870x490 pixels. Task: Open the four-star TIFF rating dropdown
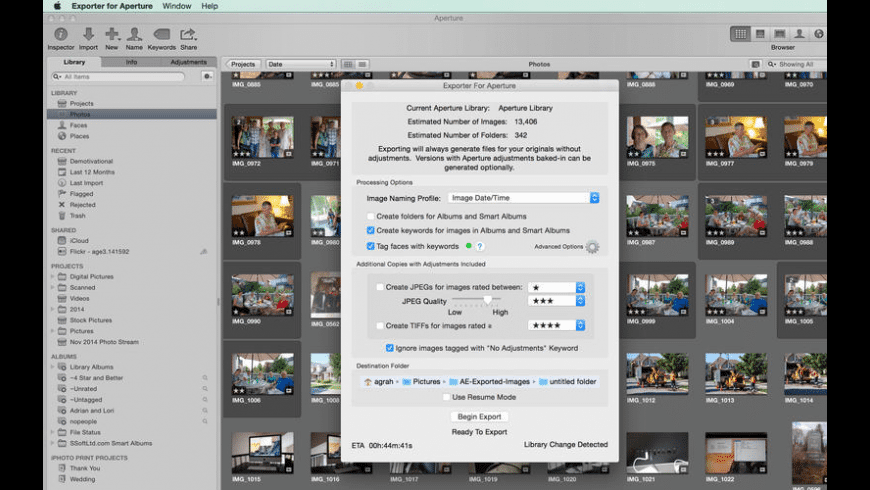coord(556,325)
